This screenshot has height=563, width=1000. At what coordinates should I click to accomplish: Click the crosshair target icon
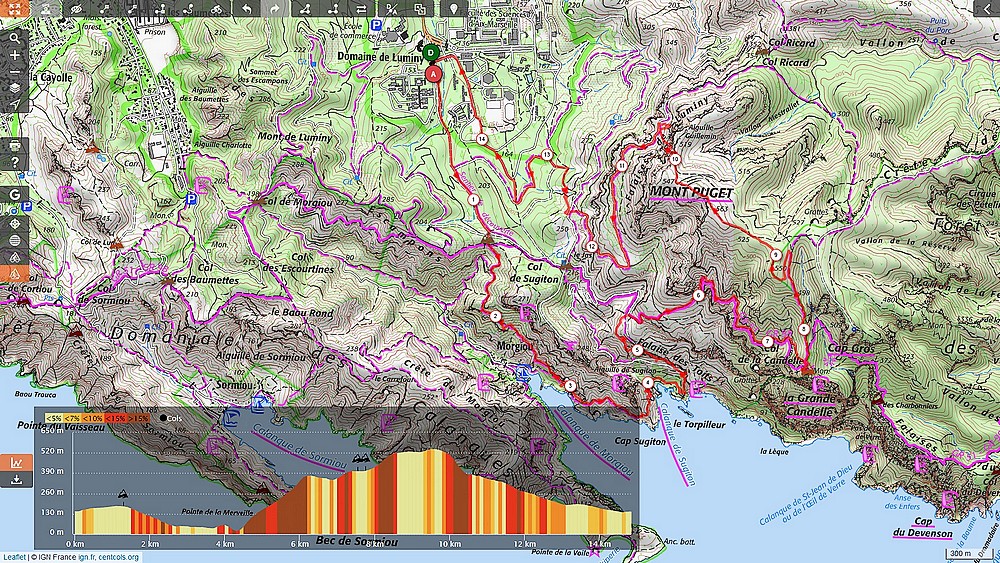coord(14,224)
